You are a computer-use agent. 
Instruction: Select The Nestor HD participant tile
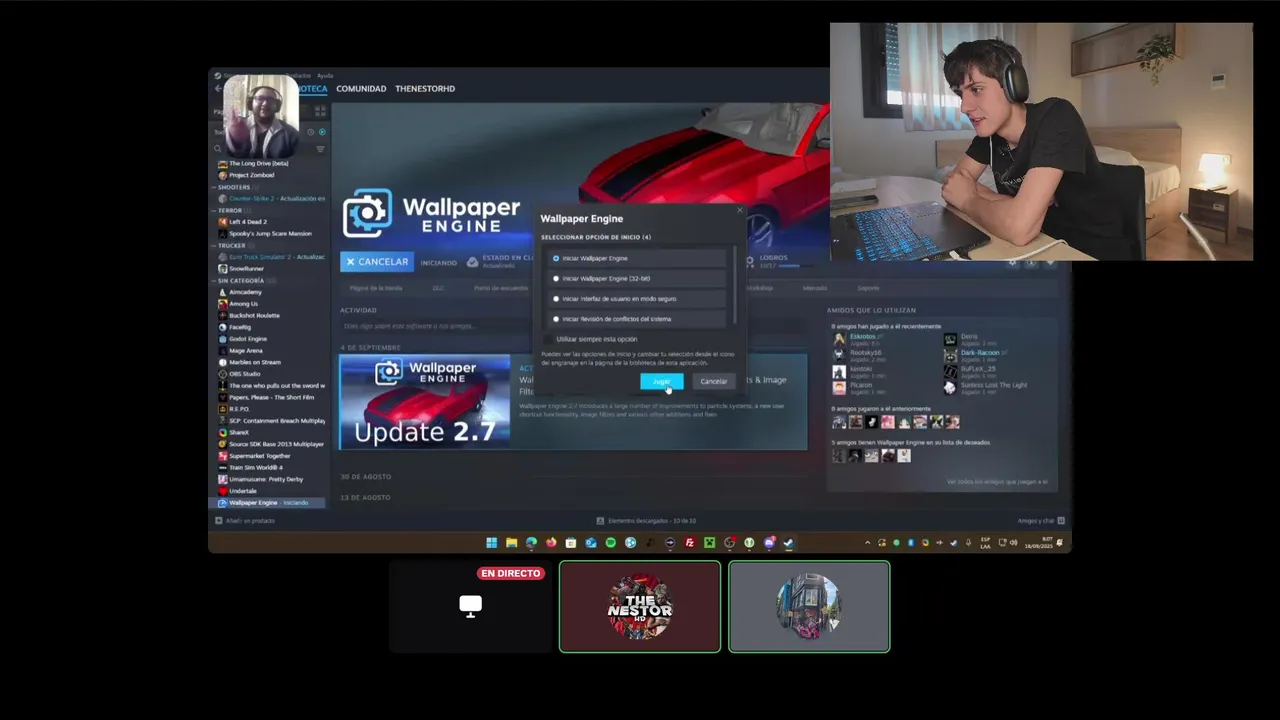(x=640, y=606)
